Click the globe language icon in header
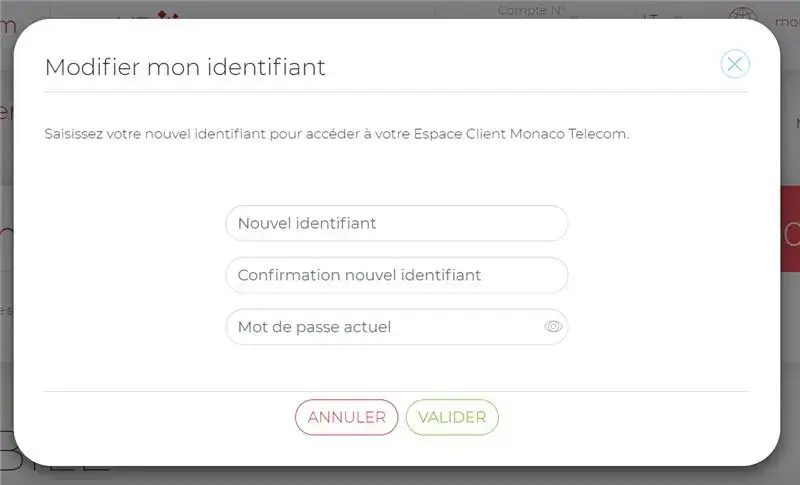Viewport: 800px width, 485px height. (x=742, y=16)
